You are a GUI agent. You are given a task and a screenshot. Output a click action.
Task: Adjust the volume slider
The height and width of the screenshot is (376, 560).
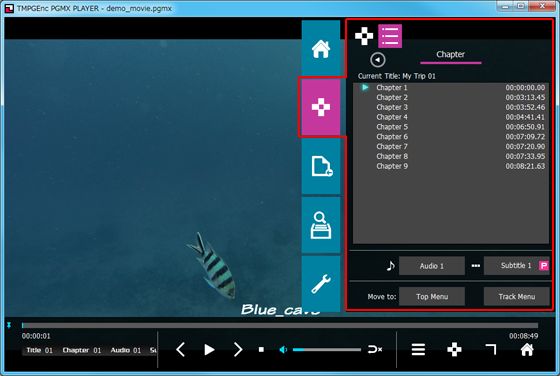pos(326,350)
